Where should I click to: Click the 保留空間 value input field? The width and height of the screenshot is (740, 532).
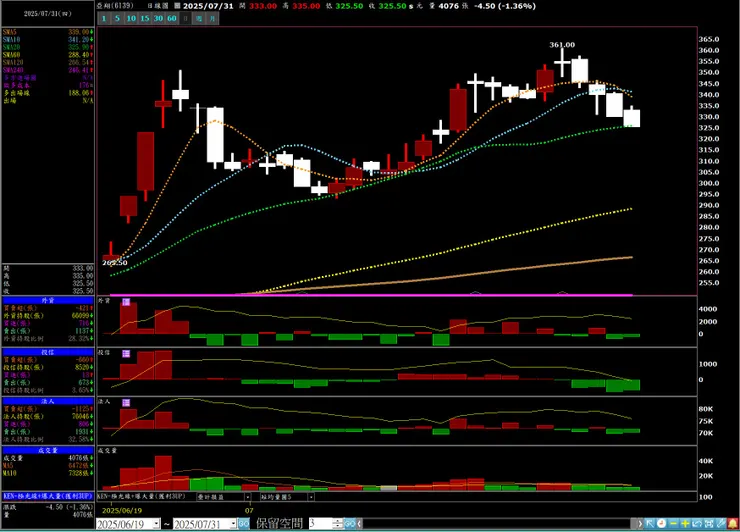click(322, 524)
